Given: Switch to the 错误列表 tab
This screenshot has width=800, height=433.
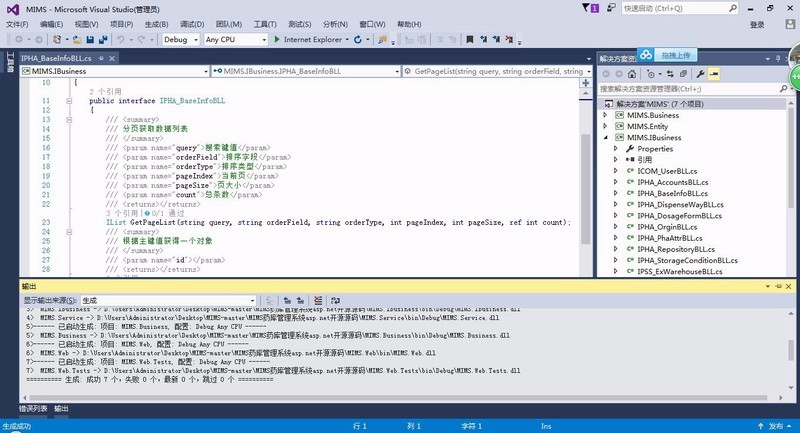Looking at the screenshot, I should [32, 409].
